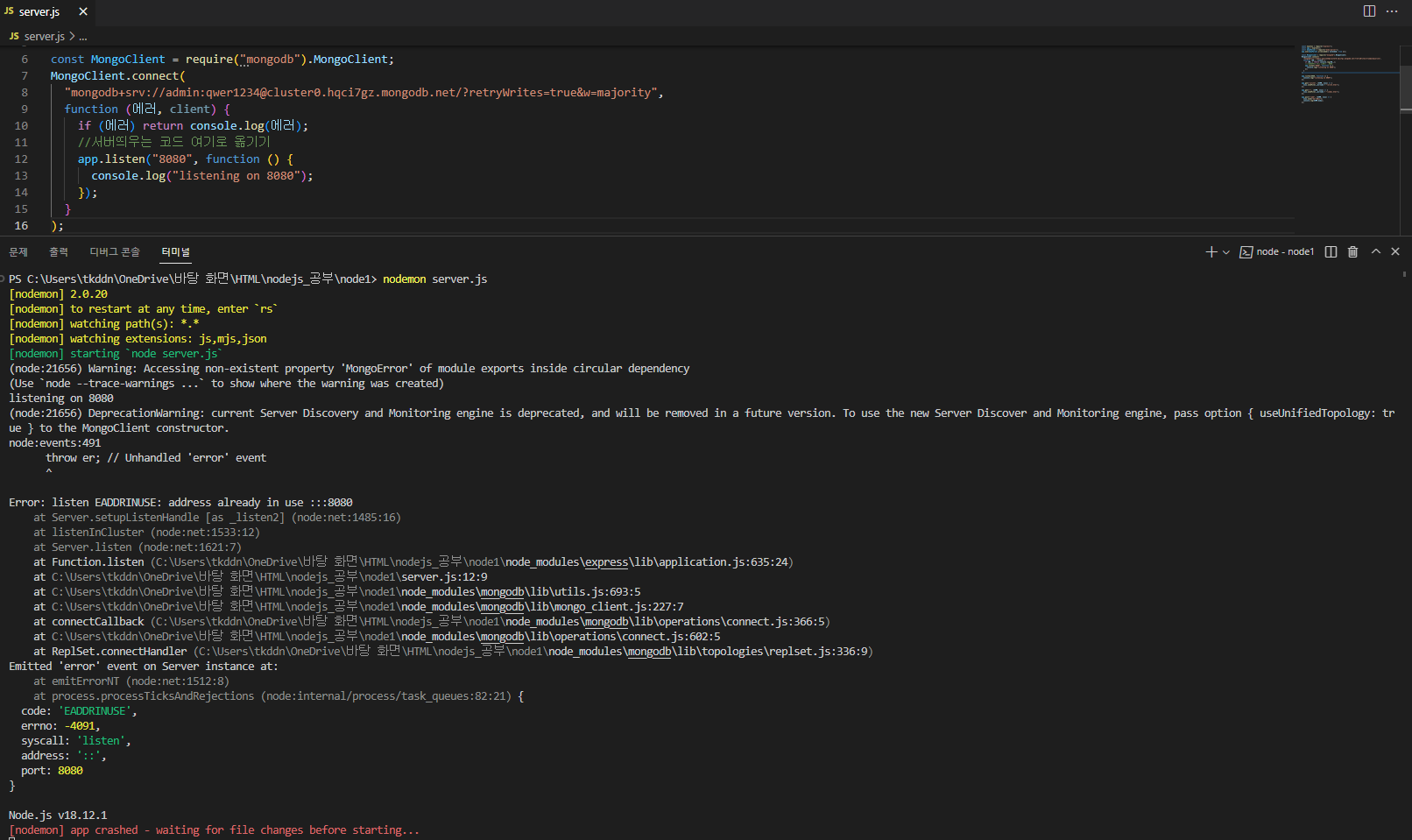Image resolution: width=1412 pixels, height=840 pixels.
Task: Click line number 12 in the gutter
Action: [22, 159]
